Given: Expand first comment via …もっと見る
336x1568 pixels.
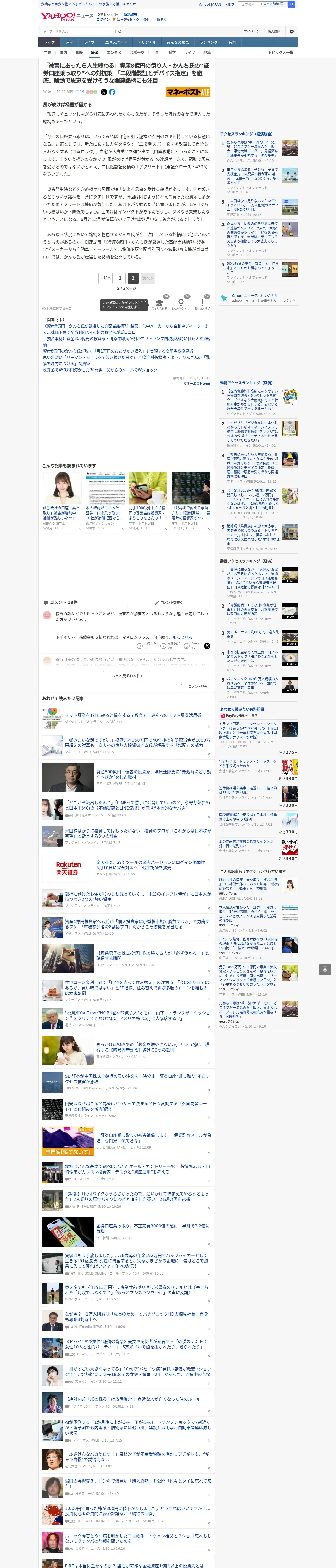Looking at the screenshot, I should point(183,637).
